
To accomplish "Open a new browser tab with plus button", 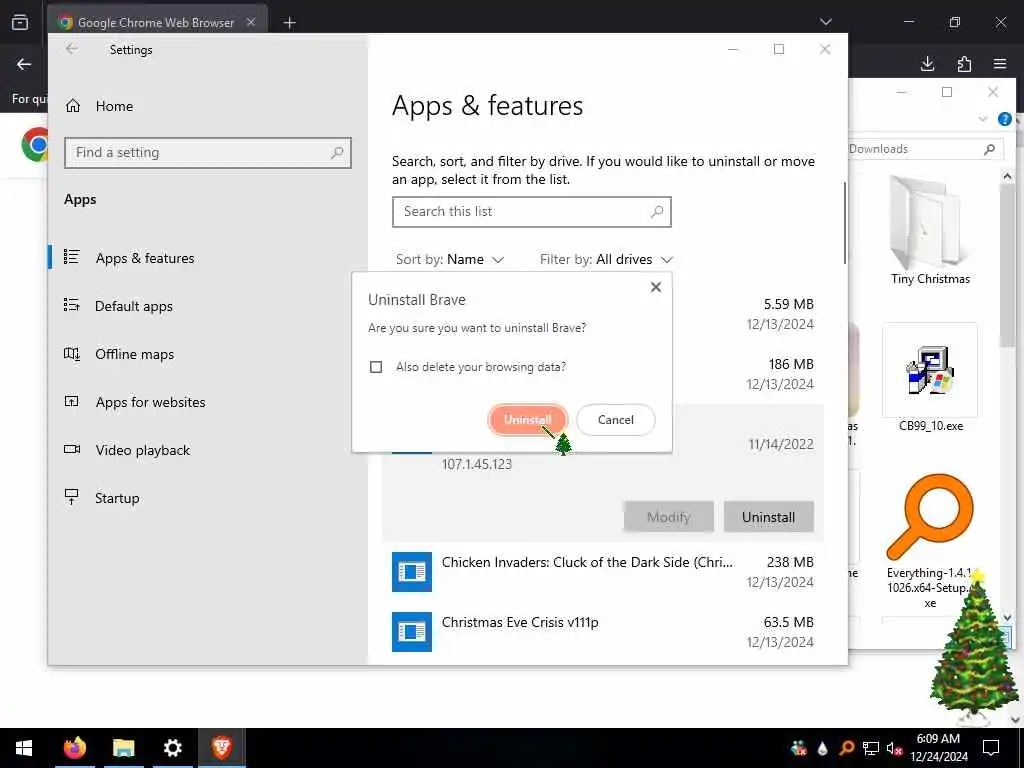I will point(289,23).
